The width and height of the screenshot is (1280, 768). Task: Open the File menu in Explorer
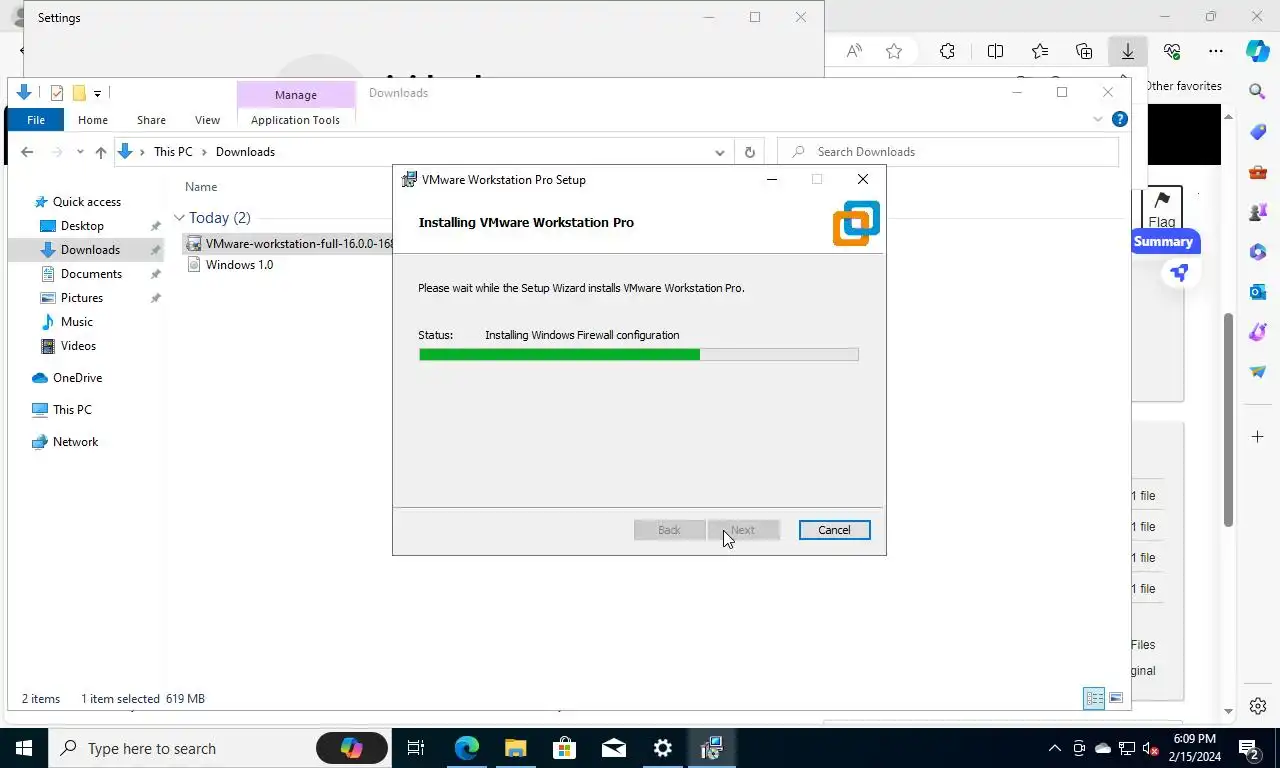click(x=36, y=120)
